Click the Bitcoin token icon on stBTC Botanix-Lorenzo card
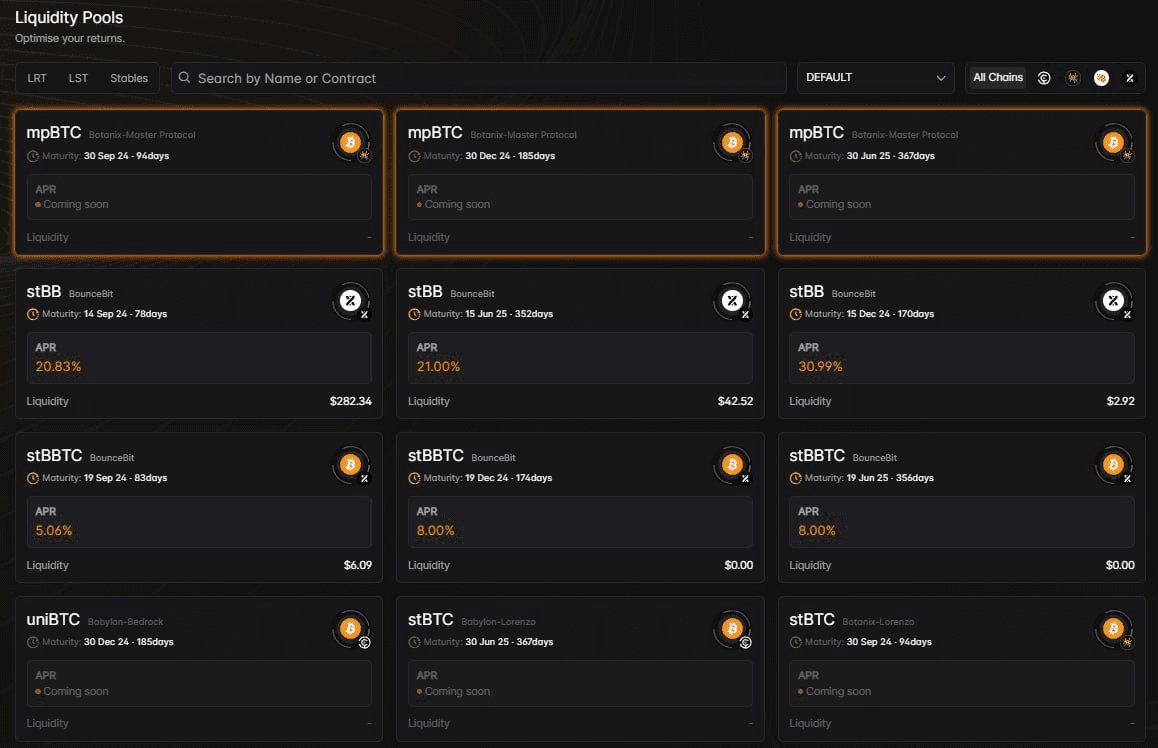This screenshot has width=1158, height=748. click(x=1113, y=628)
